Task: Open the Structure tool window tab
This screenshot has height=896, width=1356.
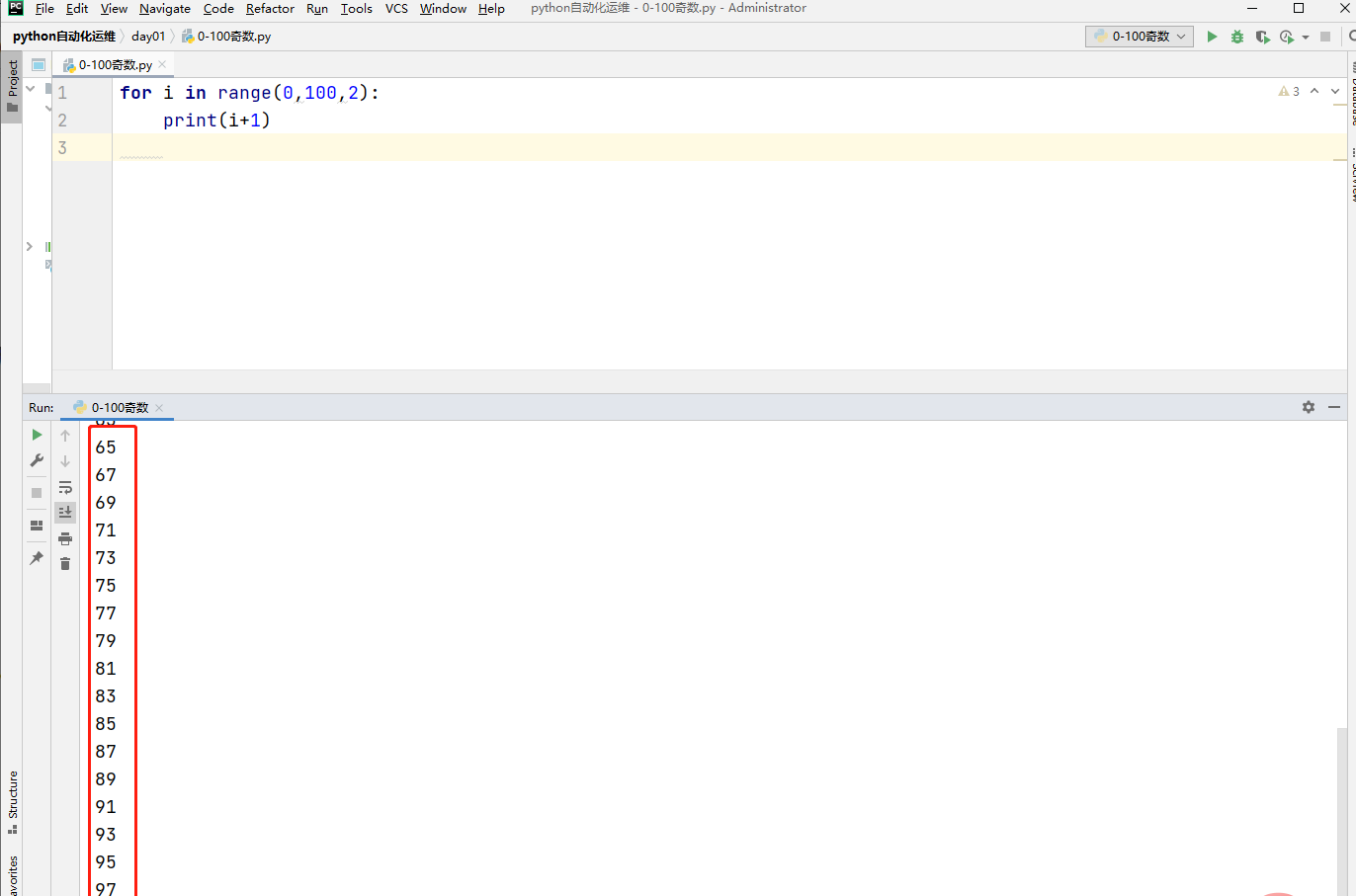Action: [x=12, y=802]
